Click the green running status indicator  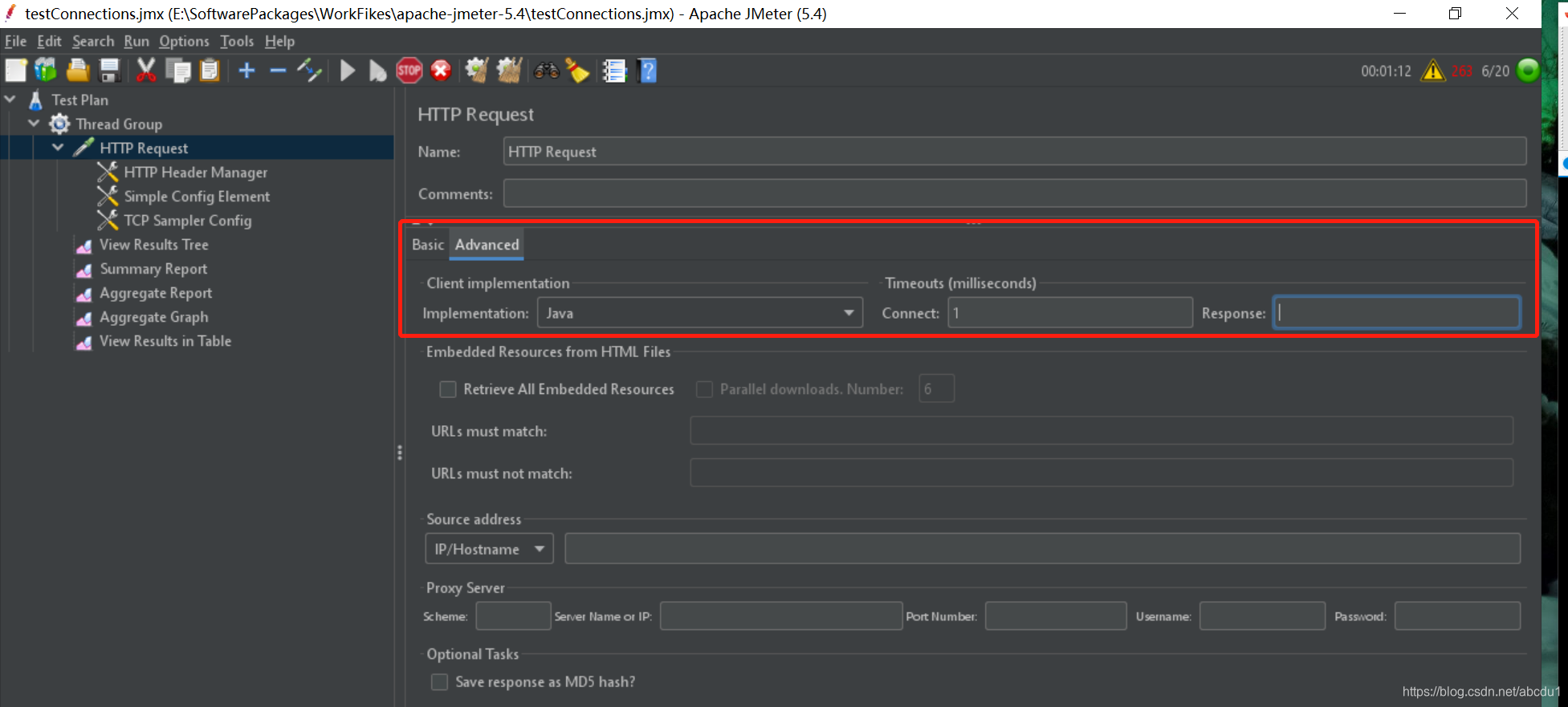click(x=1529, y=71)
